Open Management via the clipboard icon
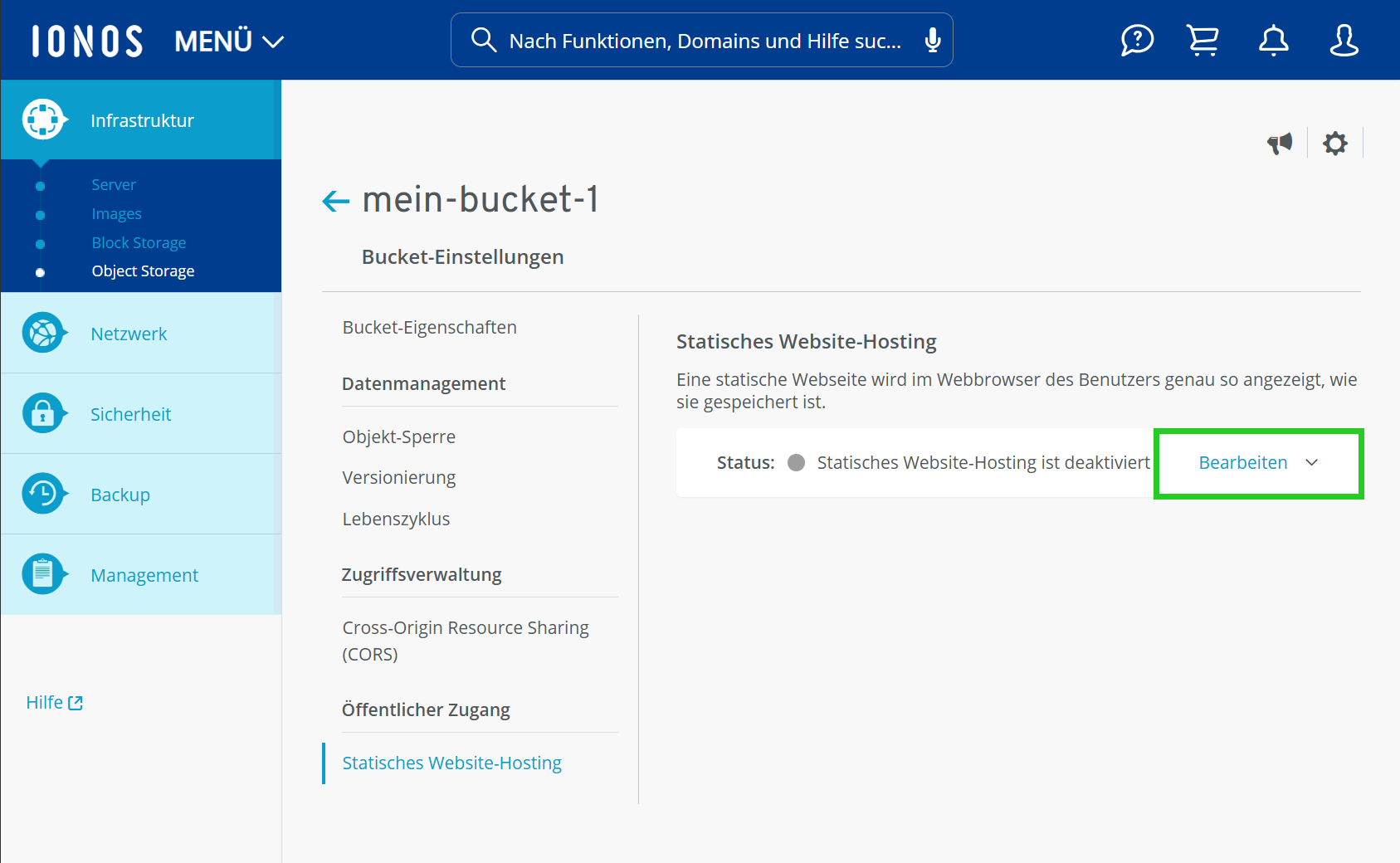Image resolution: width=1400 pixels, height=863 pixels. tap(43, 573)
